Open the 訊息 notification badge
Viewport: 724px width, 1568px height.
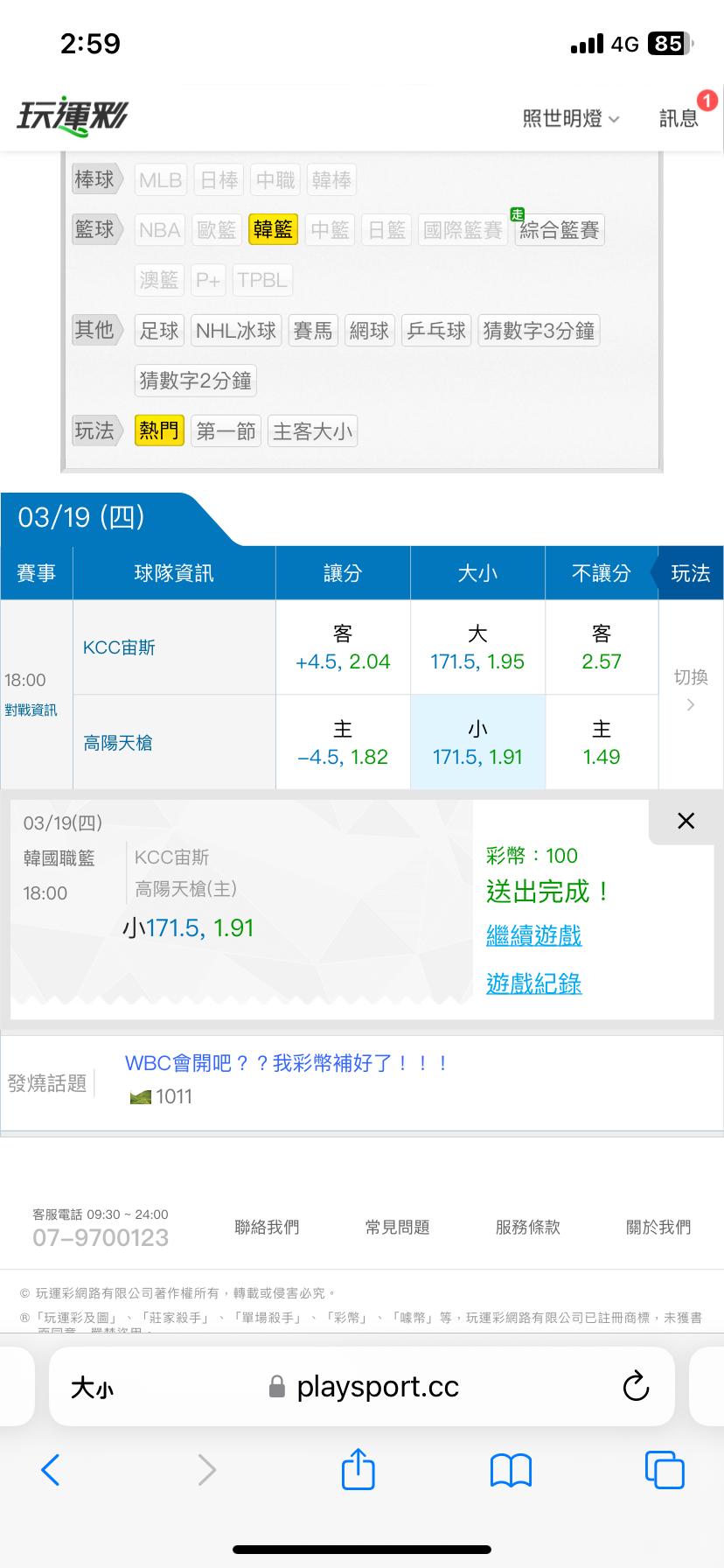[707, 101]
